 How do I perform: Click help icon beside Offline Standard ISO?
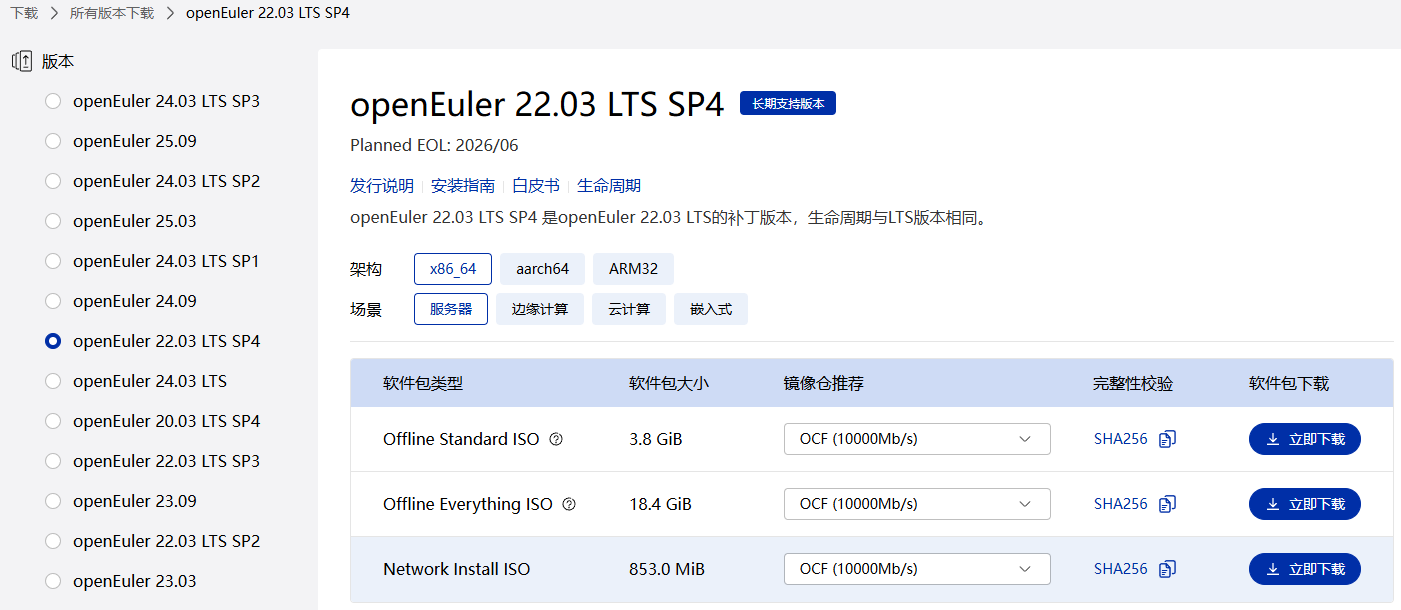coord(557,439)
